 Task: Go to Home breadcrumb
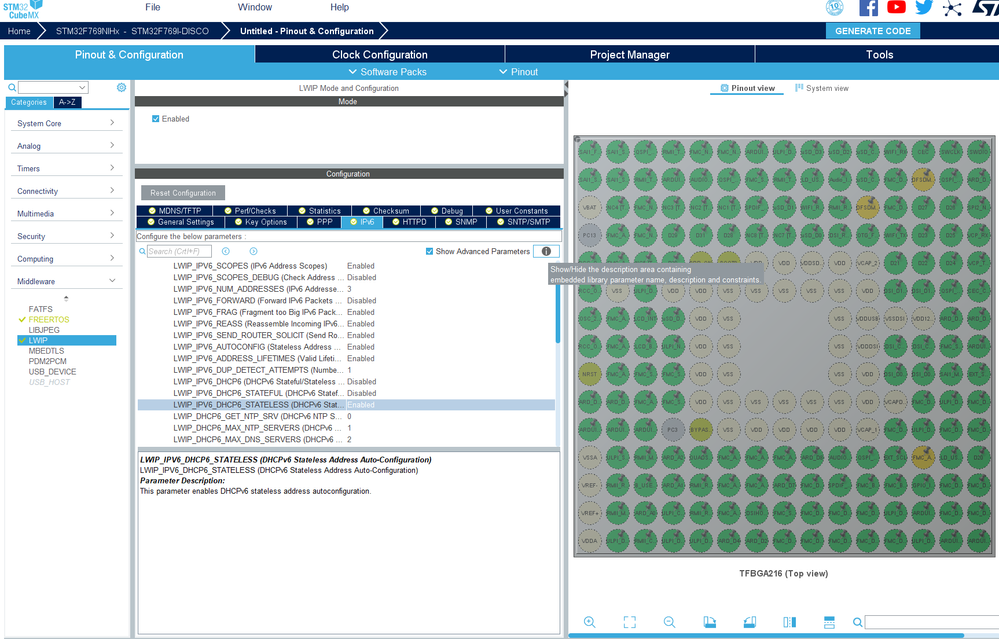coord(18,31)
